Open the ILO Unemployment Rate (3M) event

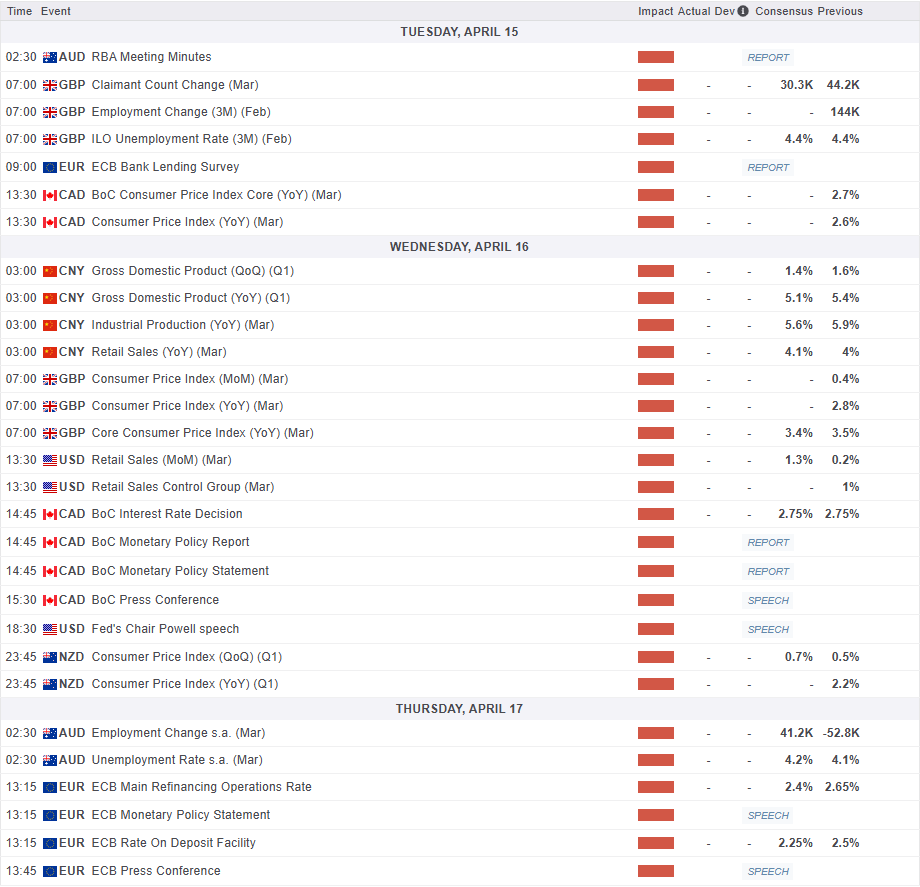click(191, 139)
